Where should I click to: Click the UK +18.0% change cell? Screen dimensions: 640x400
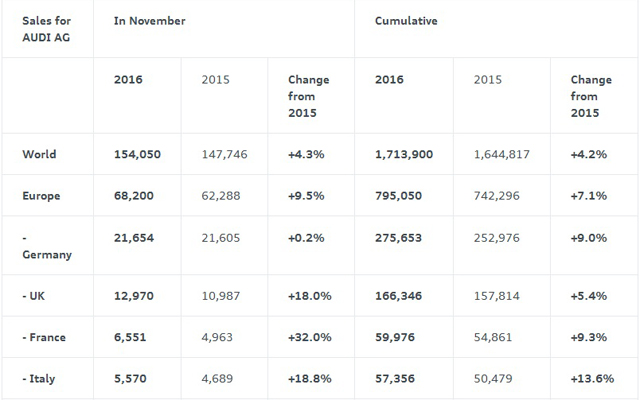(308, 295)
